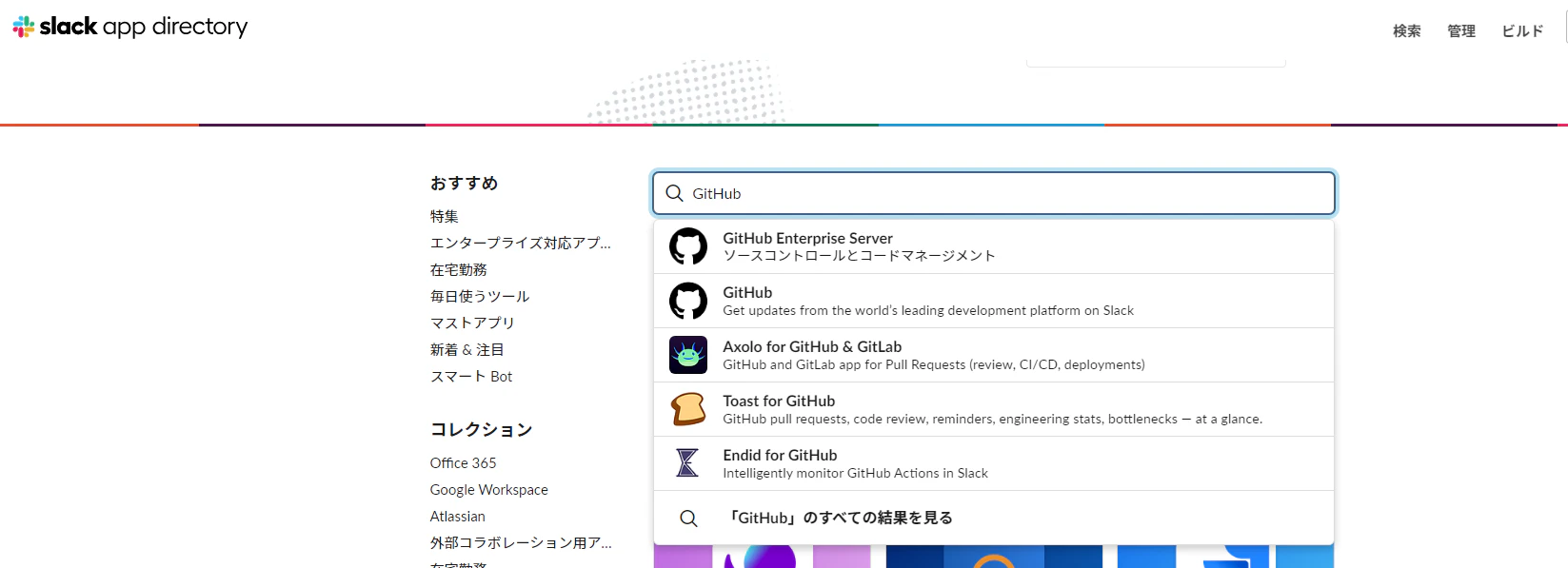The image size is (1568, 568).
Task: Click the octocat icon beside 'Get updates' result
Action: (688, 301)
